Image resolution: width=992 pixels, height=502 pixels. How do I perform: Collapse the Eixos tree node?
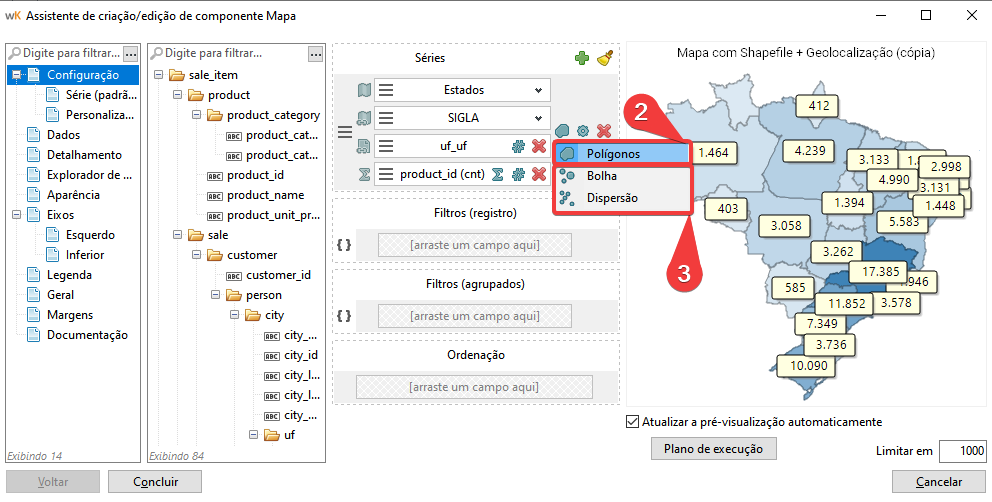pyautogui.click(x=14, y=215)
